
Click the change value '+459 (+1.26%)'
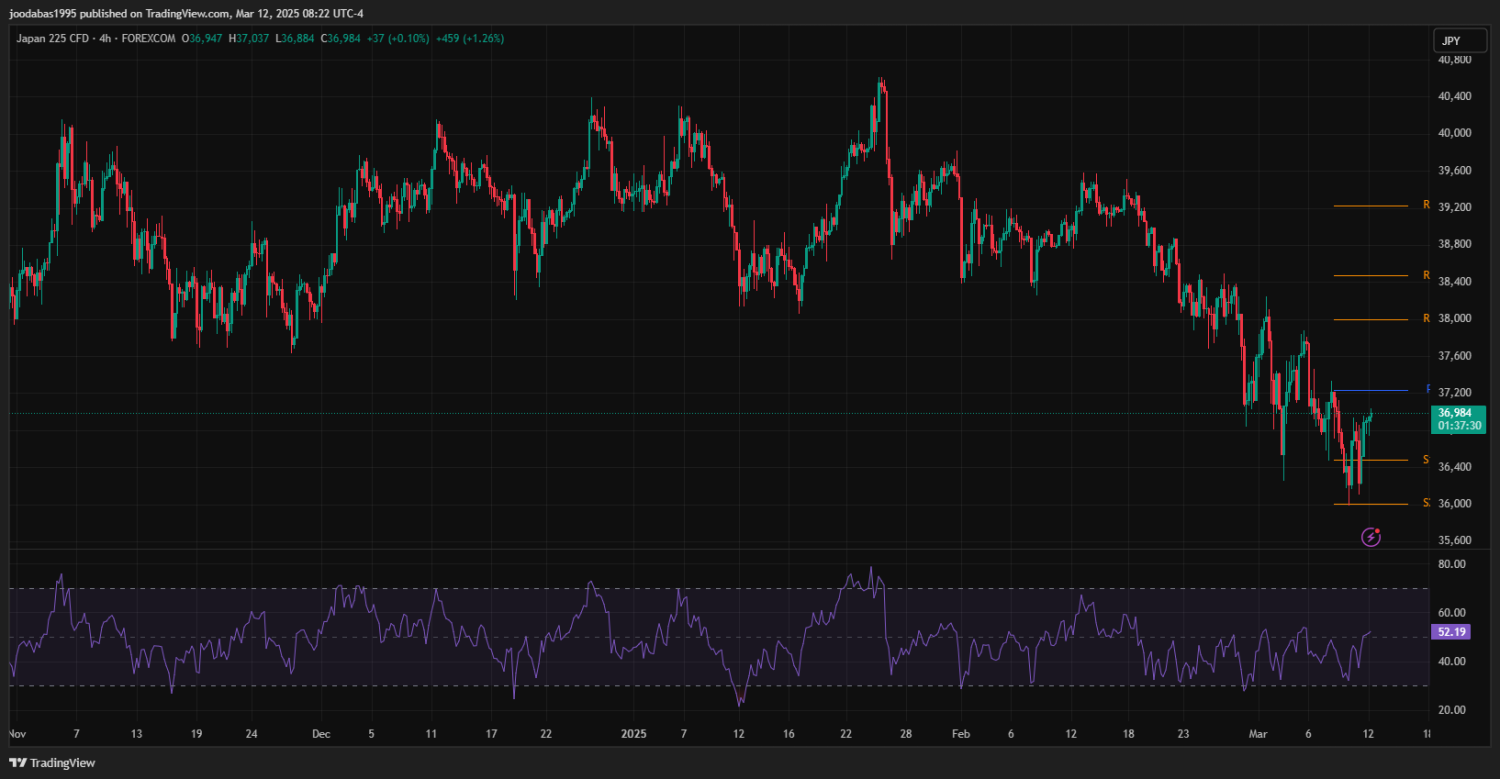coord(469,38)
